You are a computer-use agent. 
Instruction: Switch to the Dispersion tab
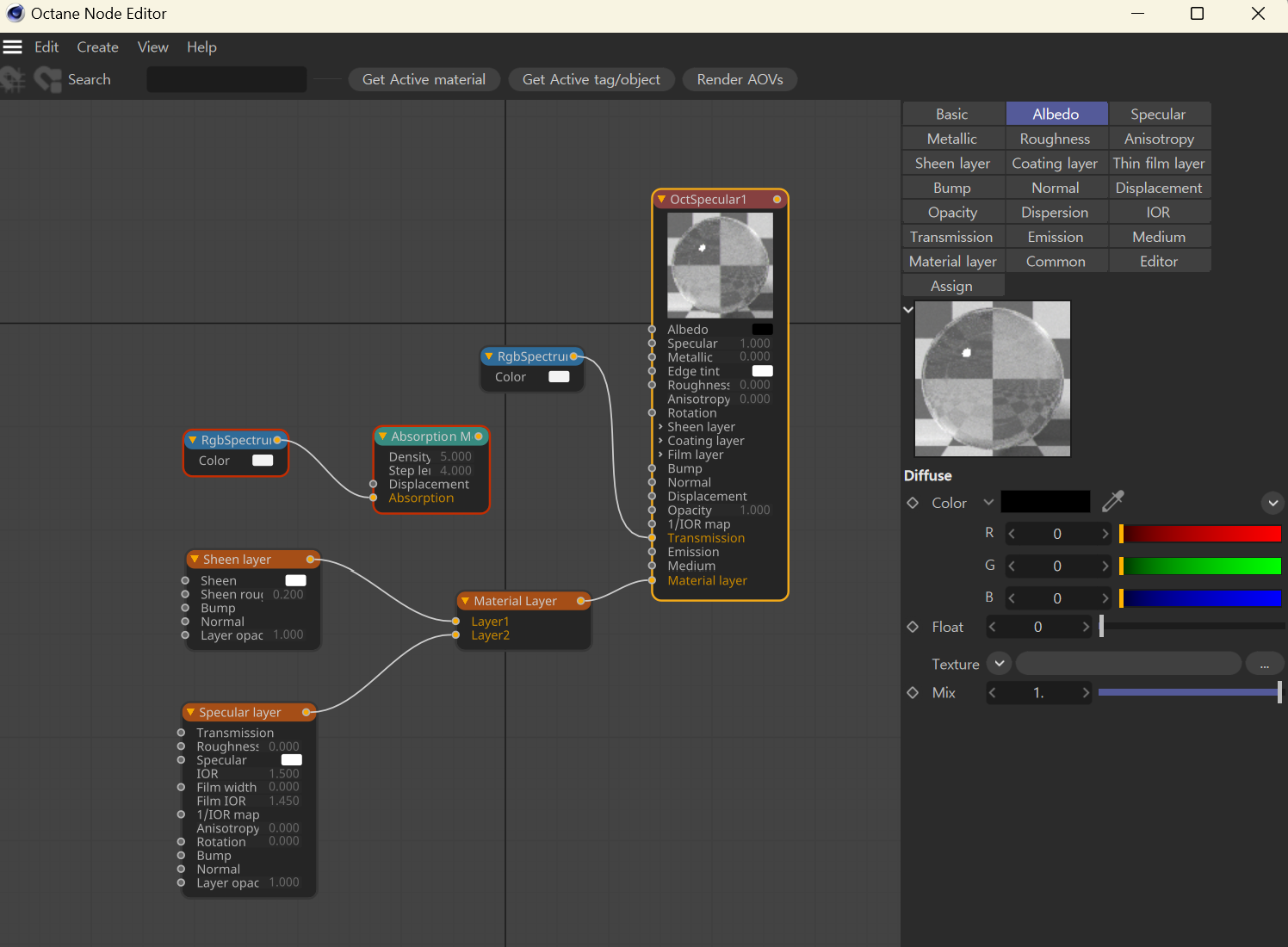tap(1055, 212)
